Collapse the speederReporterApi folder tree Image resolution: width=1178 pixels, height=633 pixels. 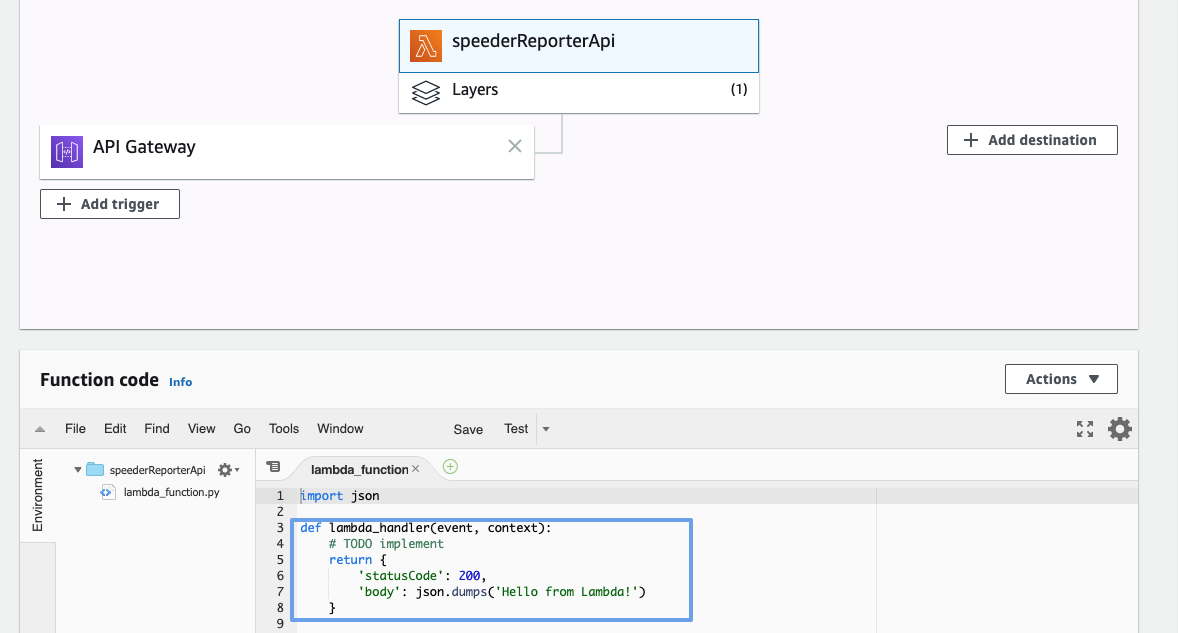click(x=77, y=470)
